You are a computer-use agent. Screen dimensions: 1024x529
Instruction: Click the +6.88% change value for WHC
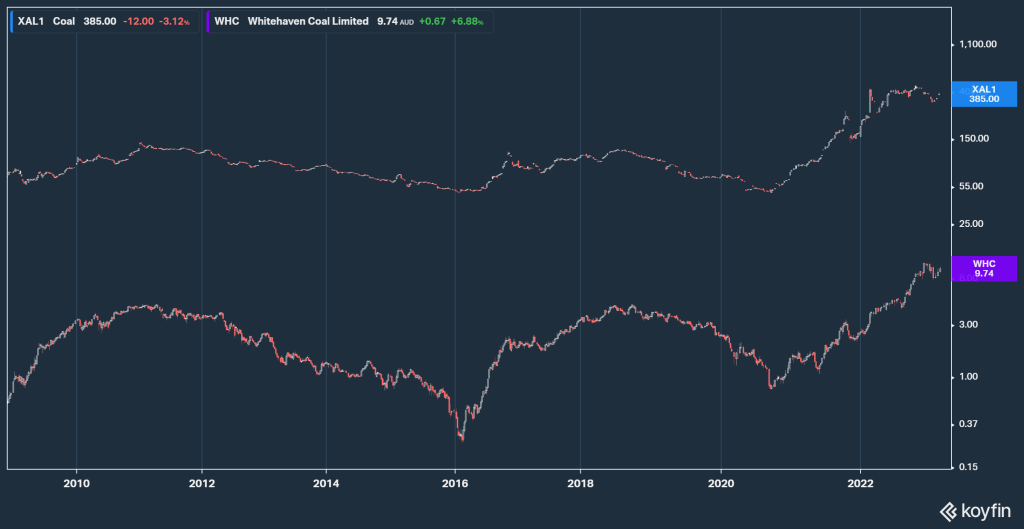click(x=470, y=20)
